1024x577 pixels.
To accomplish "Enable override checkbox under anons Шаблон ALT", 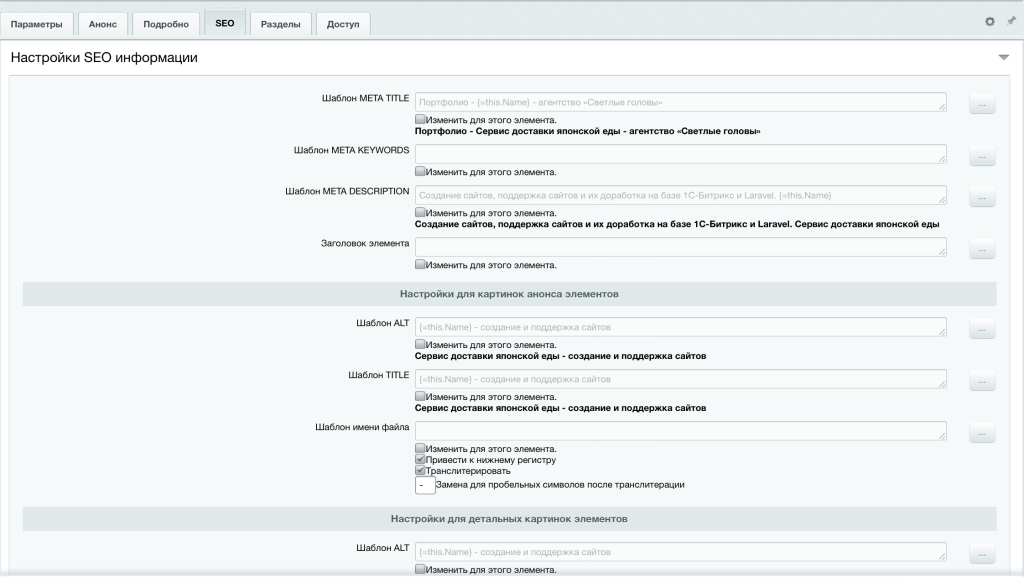I will pyautogui.click(x=420, y=345).
